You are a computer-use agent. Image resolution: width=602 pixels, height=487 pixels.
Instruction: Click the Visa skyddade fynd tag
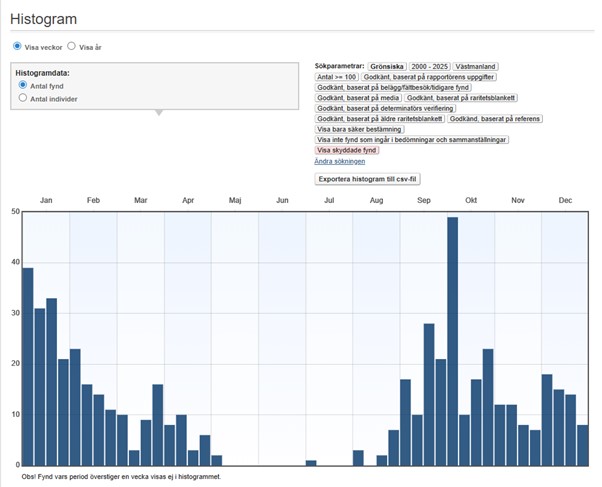coord(347,150)
